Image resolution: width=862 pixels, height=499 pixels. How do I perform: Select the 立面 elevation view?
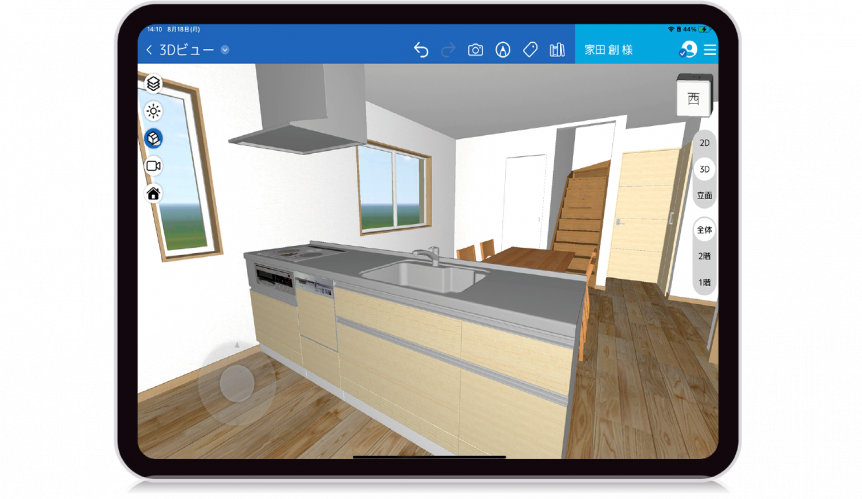tap(705, 196)
